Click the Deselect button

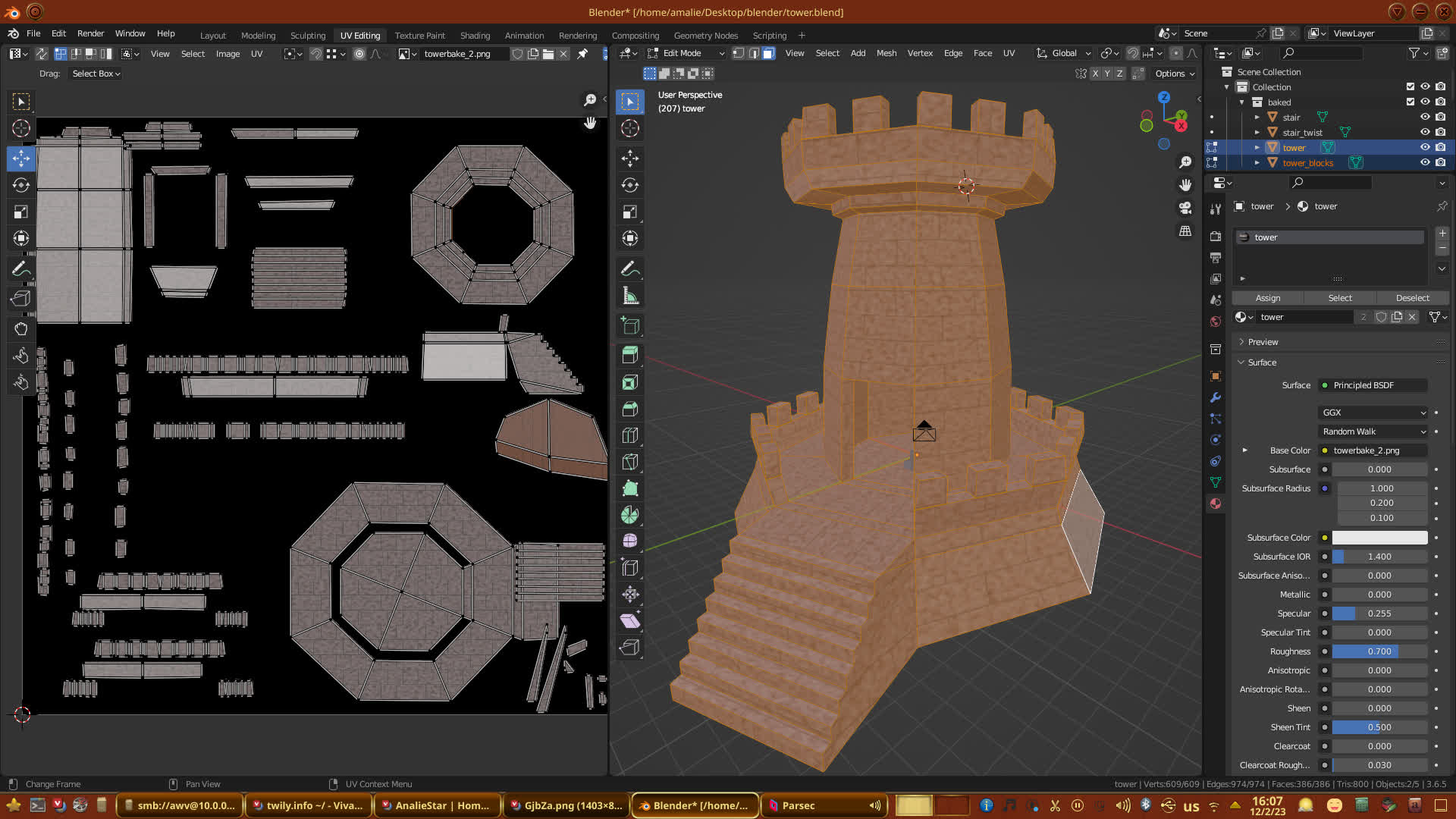click(1412, 298)
